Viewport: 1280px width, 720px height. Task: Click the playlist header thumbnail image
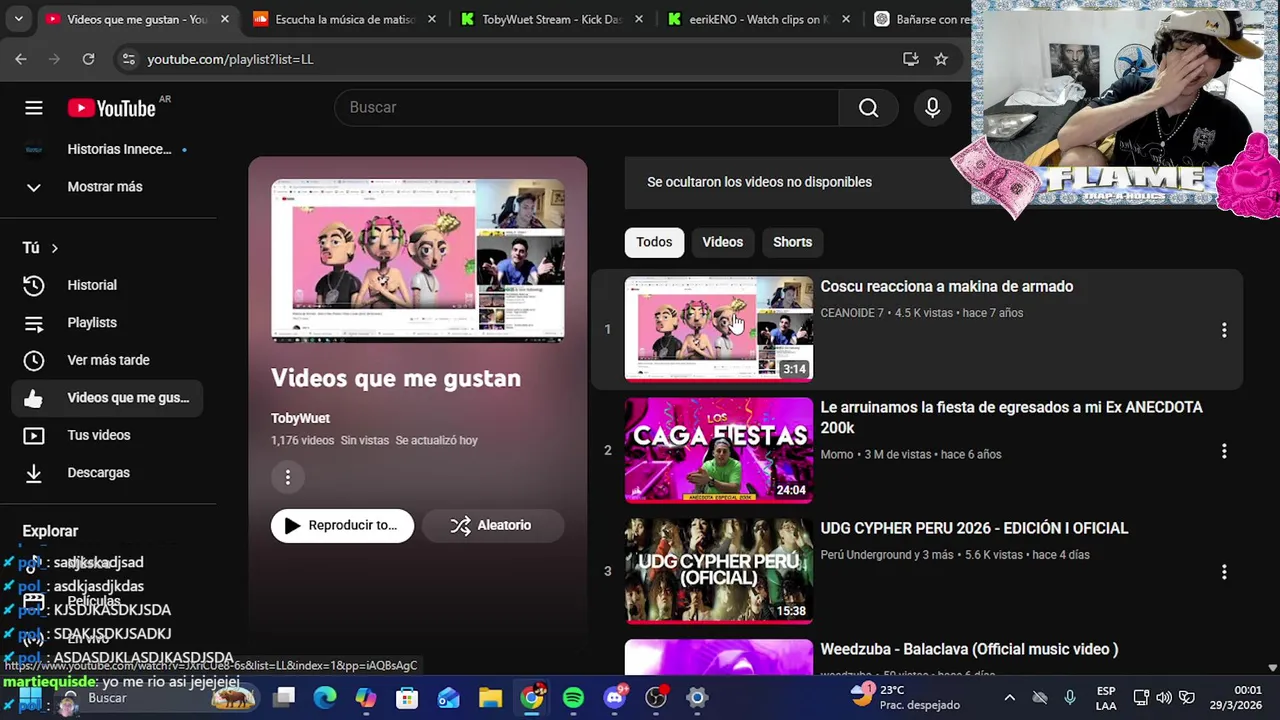[418, 261]
